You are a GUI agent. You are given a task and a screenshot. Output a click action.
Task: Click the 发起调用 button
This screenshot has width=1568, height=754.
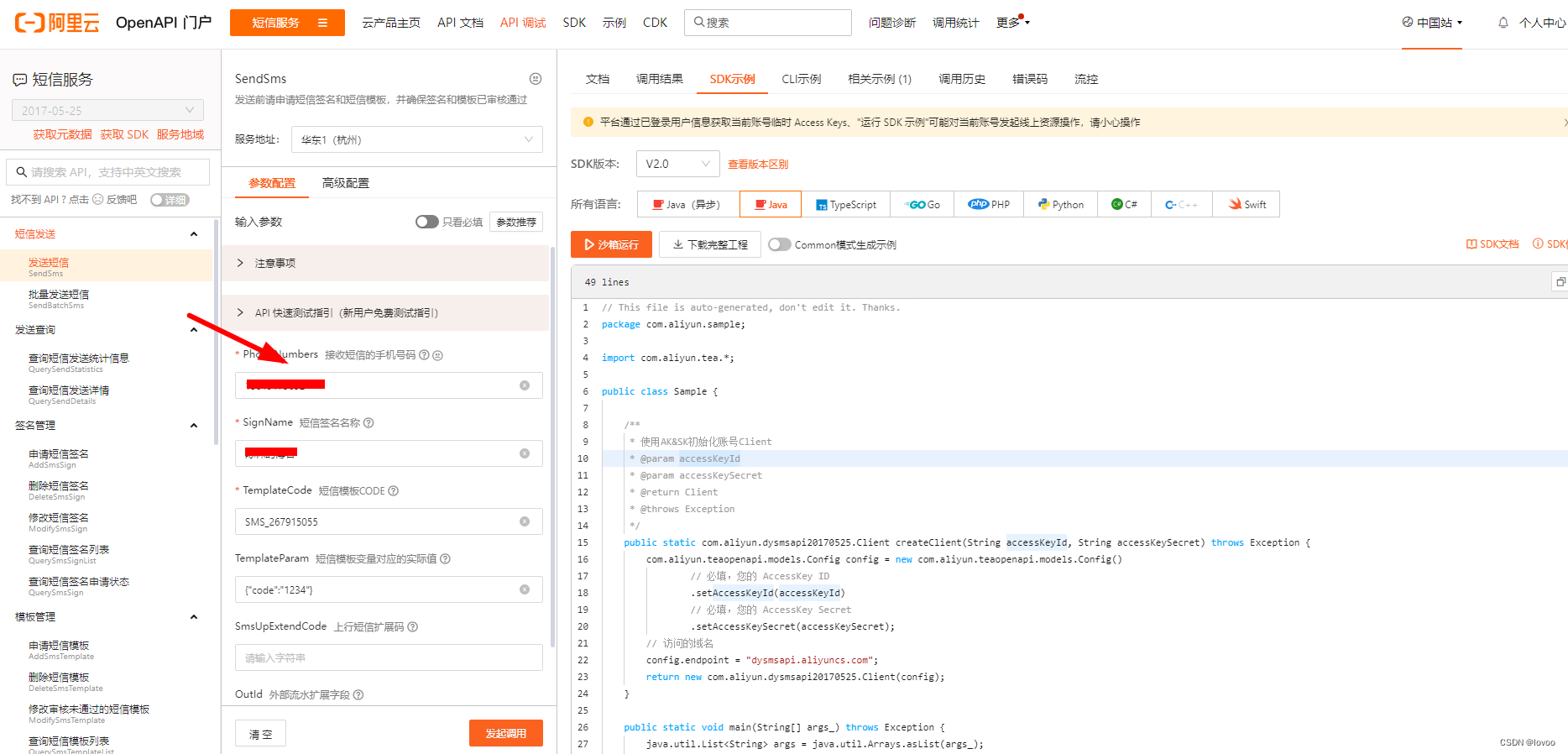point(506,733)
